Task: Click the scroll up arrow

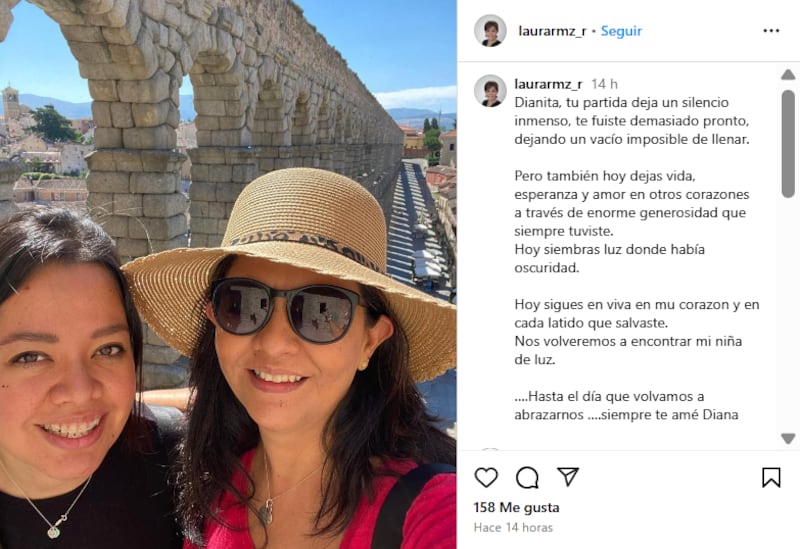Action: [x=788, y=75]
